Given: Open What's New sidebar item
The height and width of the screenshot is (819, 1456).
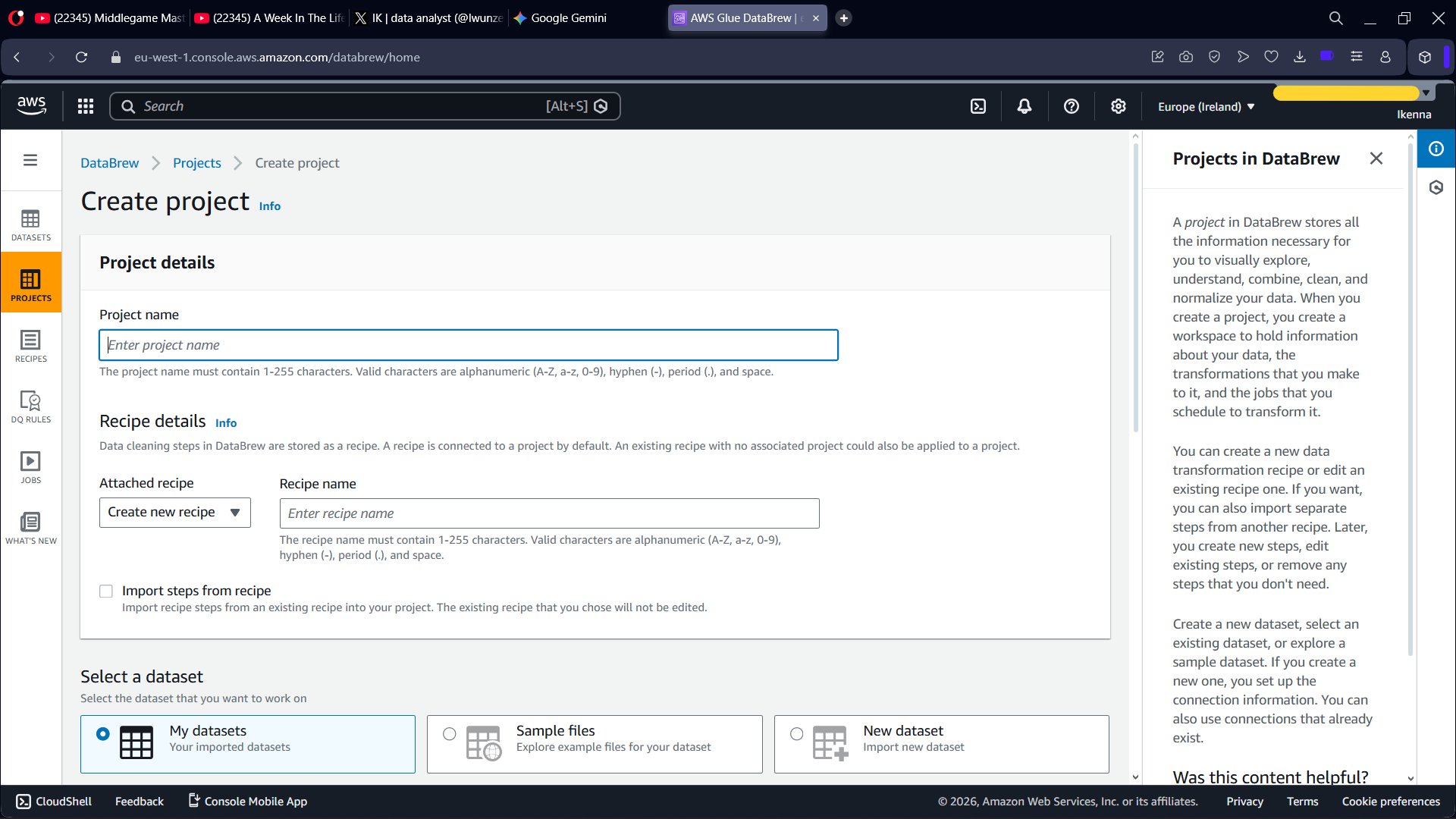Looking at the screenshot, I should point(30,529).
